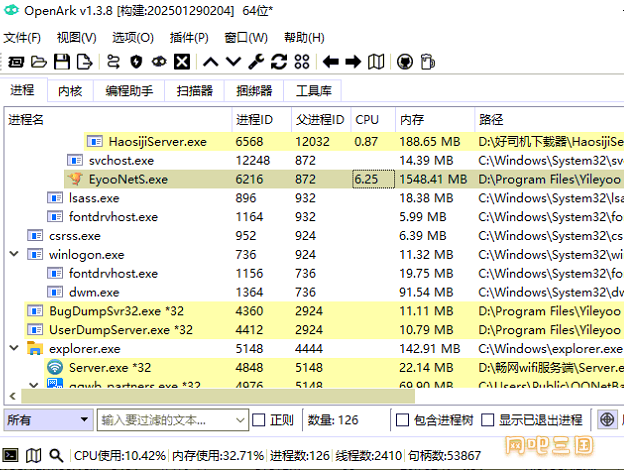Select the lsass.exe process row

click(x=334, y=198)
